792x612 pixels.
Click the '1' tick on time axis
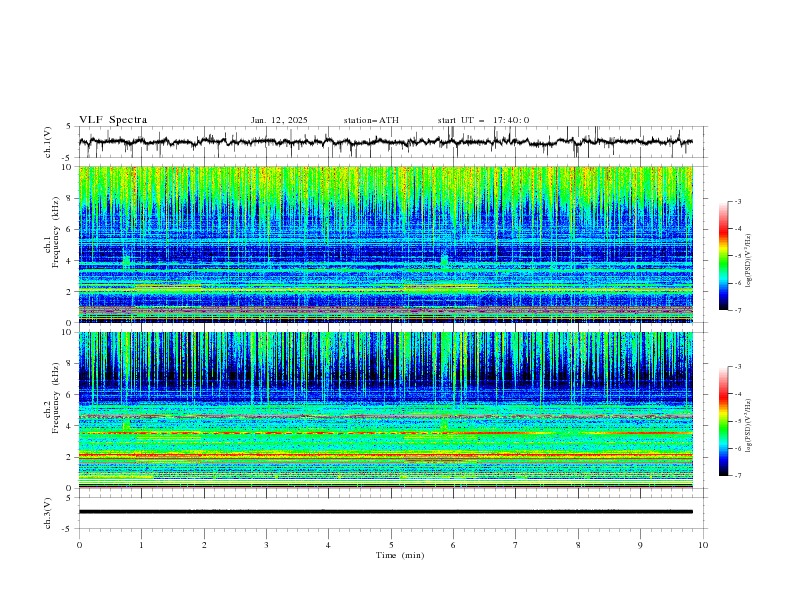[141, 545]
